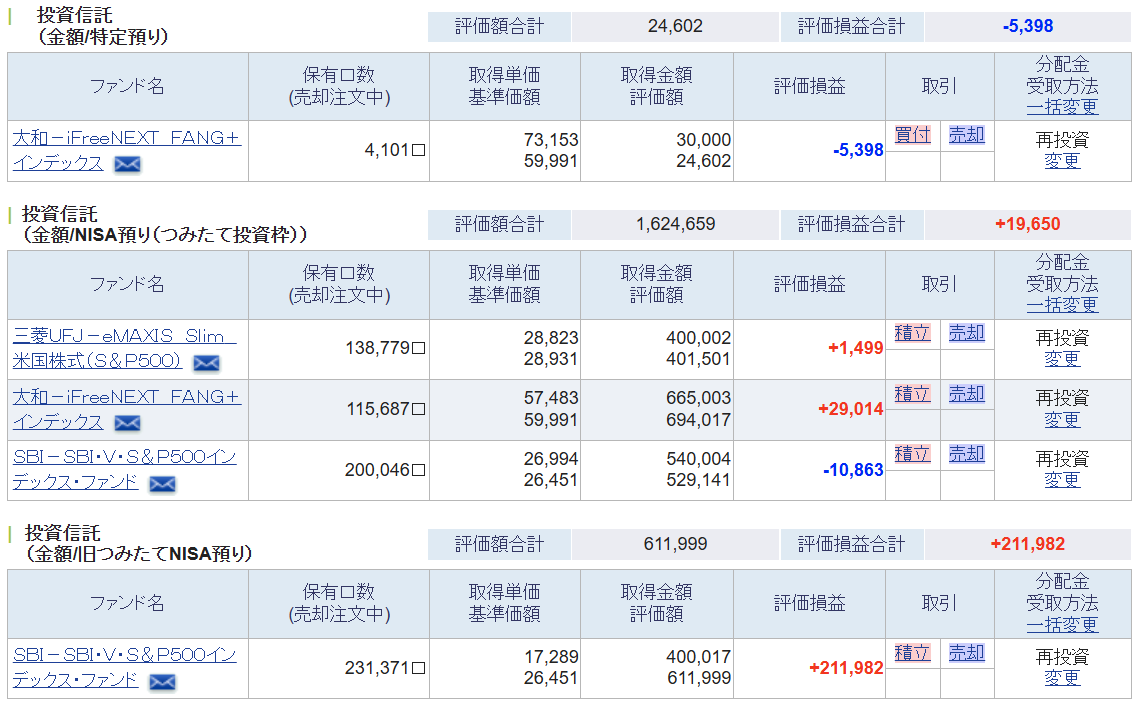Click mail icon beside FANG+ in 特定預り table
Screen dimensions: 1137x702
point(128,165)
